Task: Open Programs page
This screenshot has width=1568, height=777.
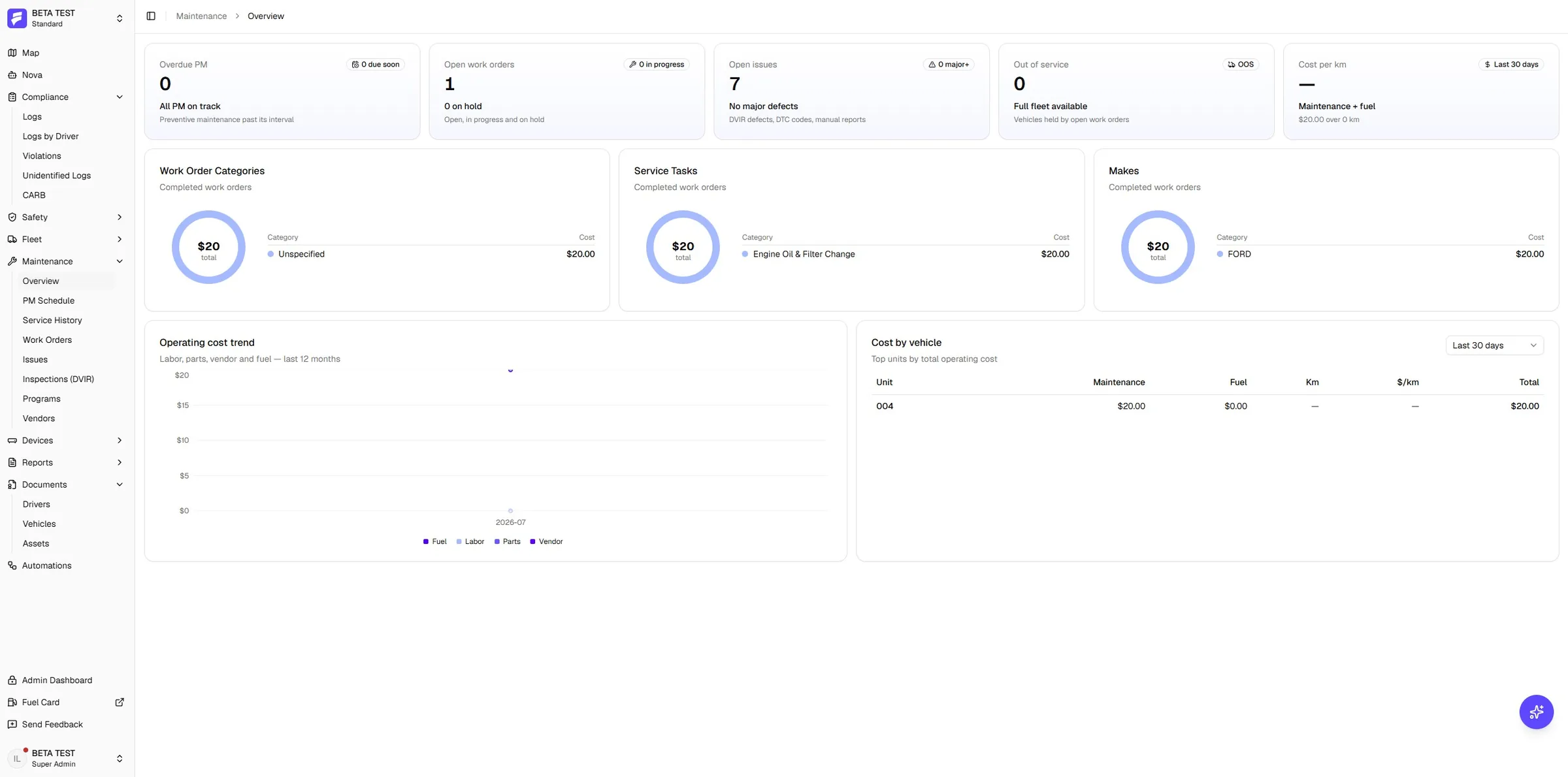Action: click(x=41, y=399)
